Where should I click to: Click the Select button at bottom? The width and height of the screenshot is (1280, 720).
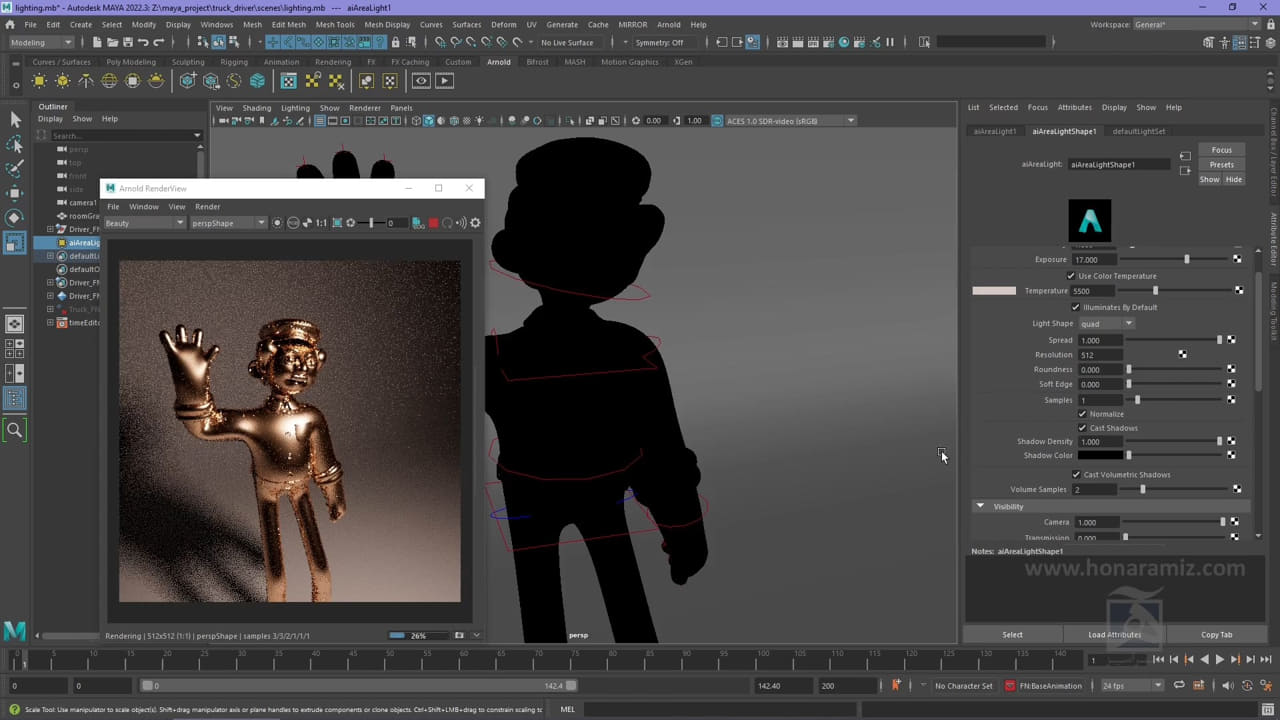pos(1012,634)
